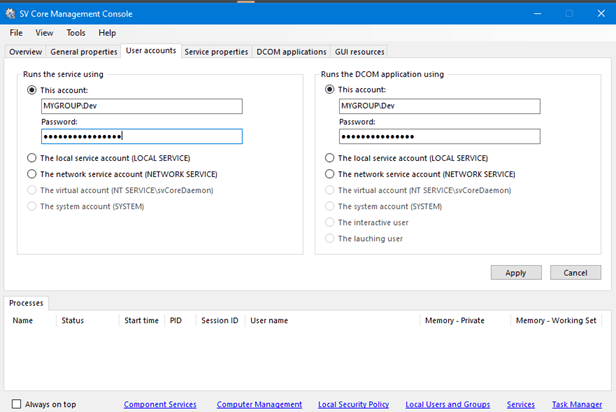This screenshot has height=412, width=616.
Task: Open the Task Manager link
Action: coord(576,404)
